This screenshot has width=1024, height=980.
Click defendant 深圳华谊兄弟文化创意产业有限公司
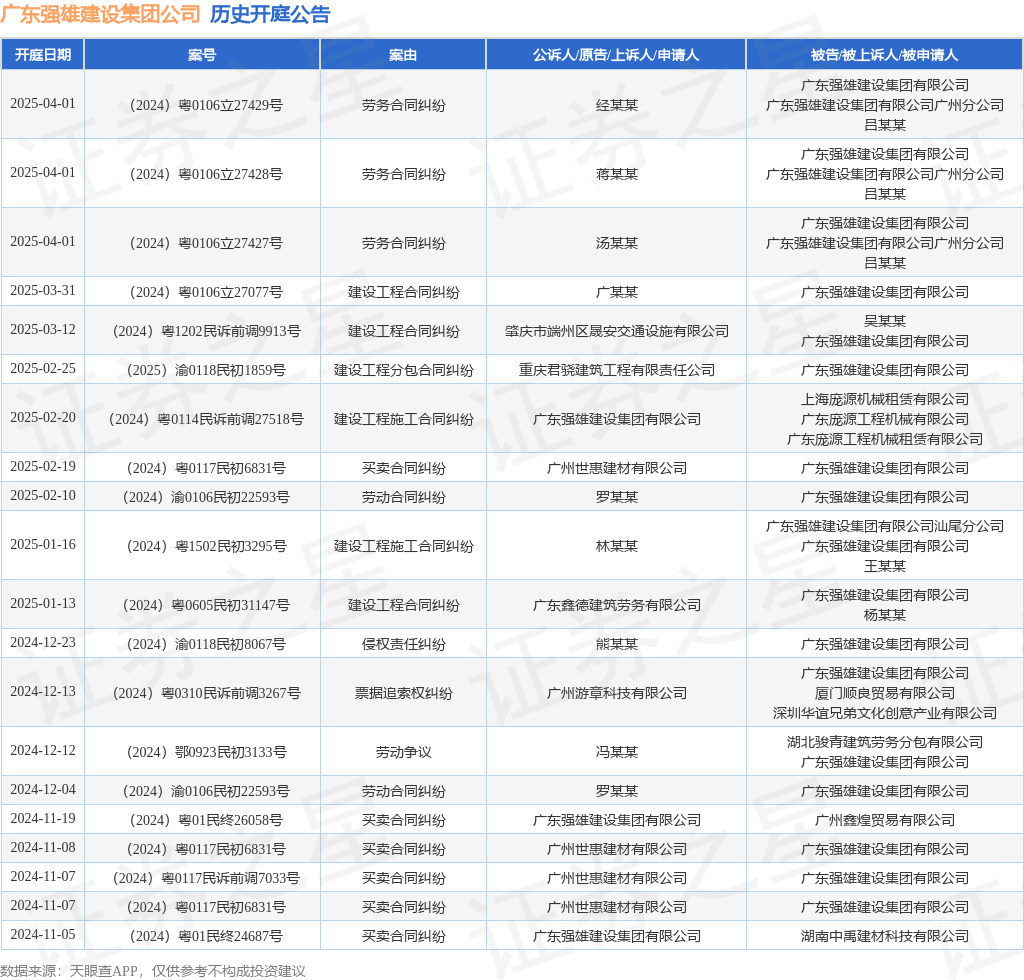point(885,713)
